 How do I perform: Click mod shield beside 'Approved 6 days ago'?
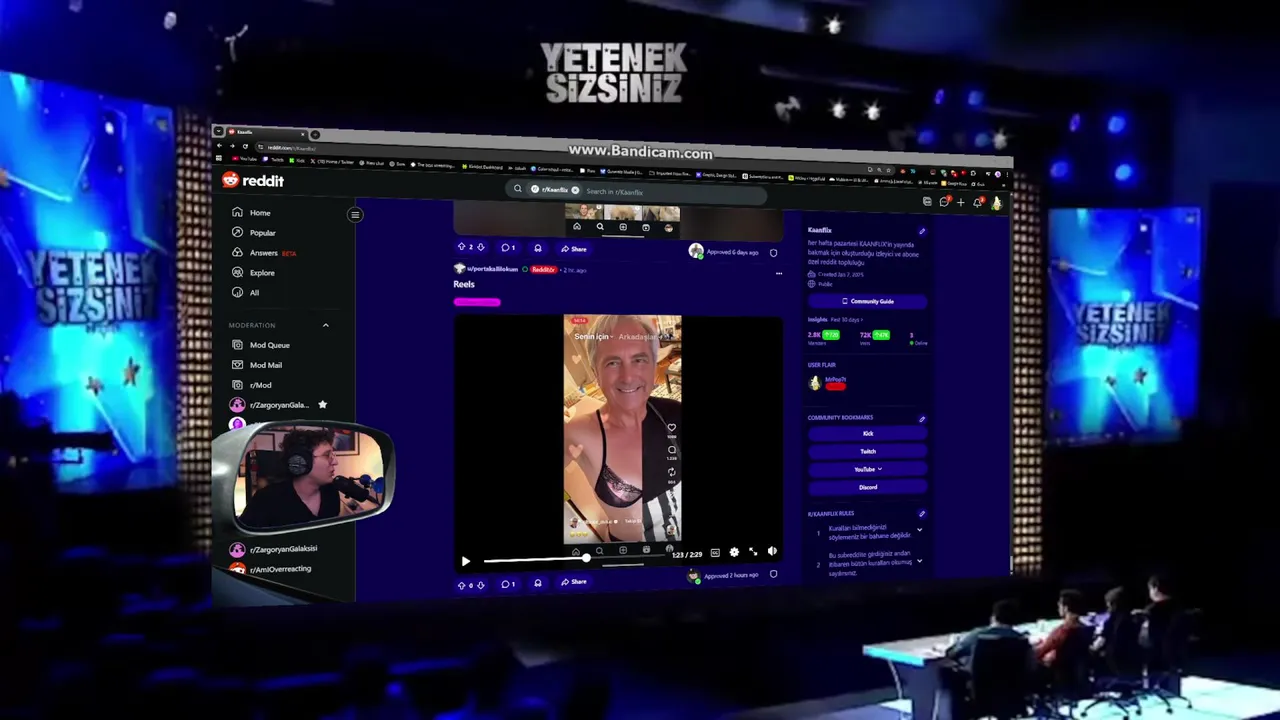(773, 253)
